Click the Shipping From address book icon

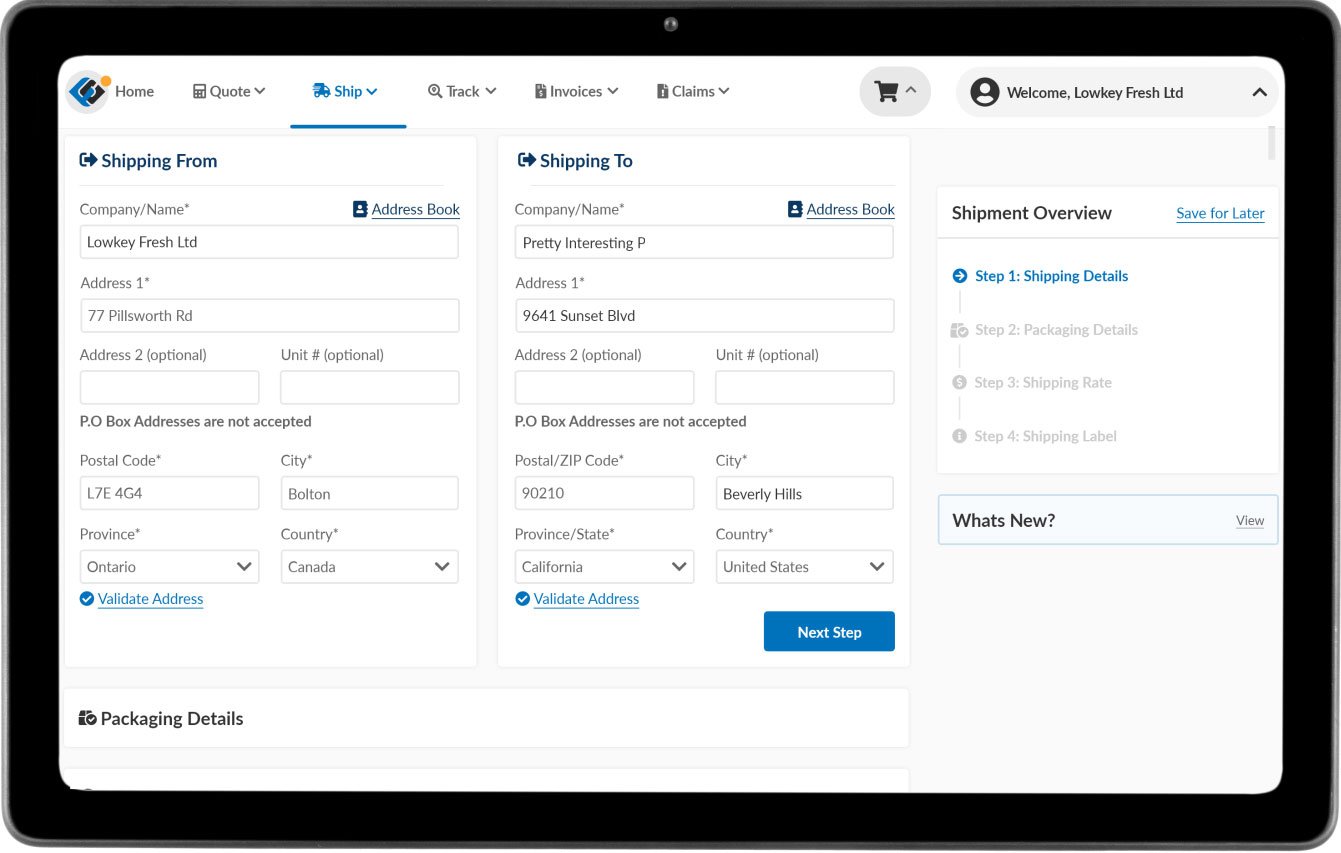pyautogui.click(x=360, y=209)
